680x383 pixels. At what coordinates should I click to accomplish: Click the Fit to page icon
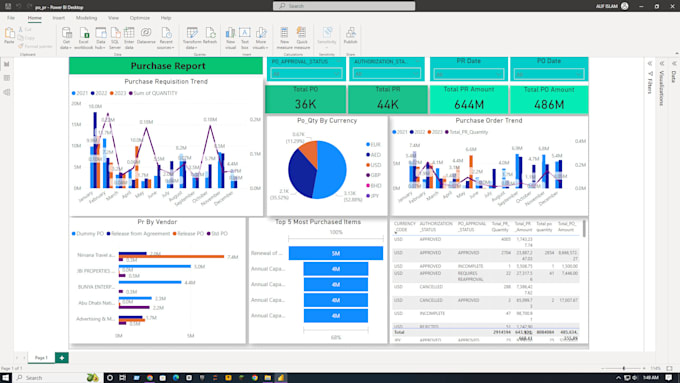(670, 368)
